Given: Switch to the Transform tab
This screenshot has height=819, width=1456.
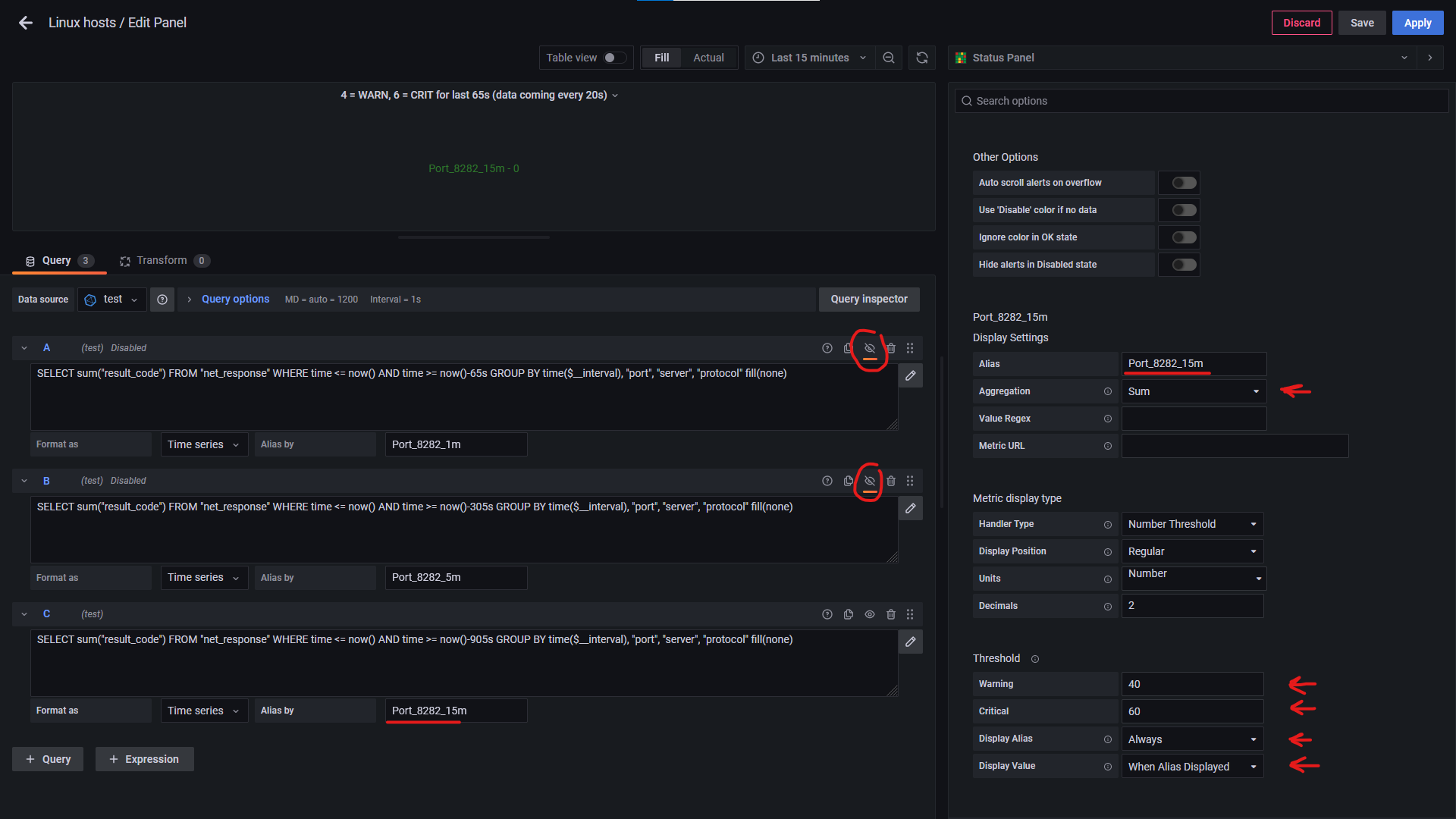Looking at the screenshot, I should click(x=162, y=260).
